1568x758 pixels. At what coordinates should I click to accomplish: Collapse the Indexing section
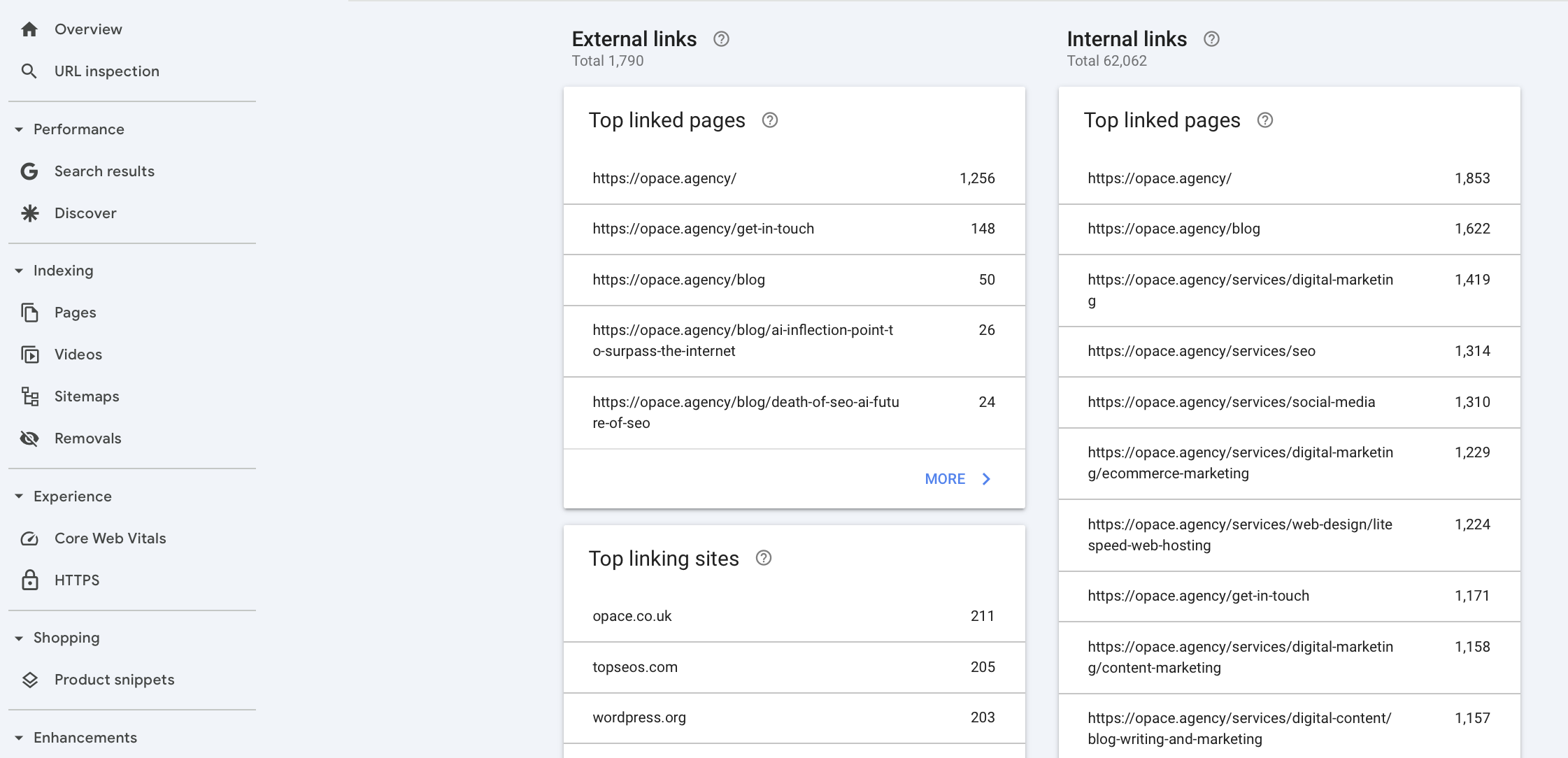point(17,270)
